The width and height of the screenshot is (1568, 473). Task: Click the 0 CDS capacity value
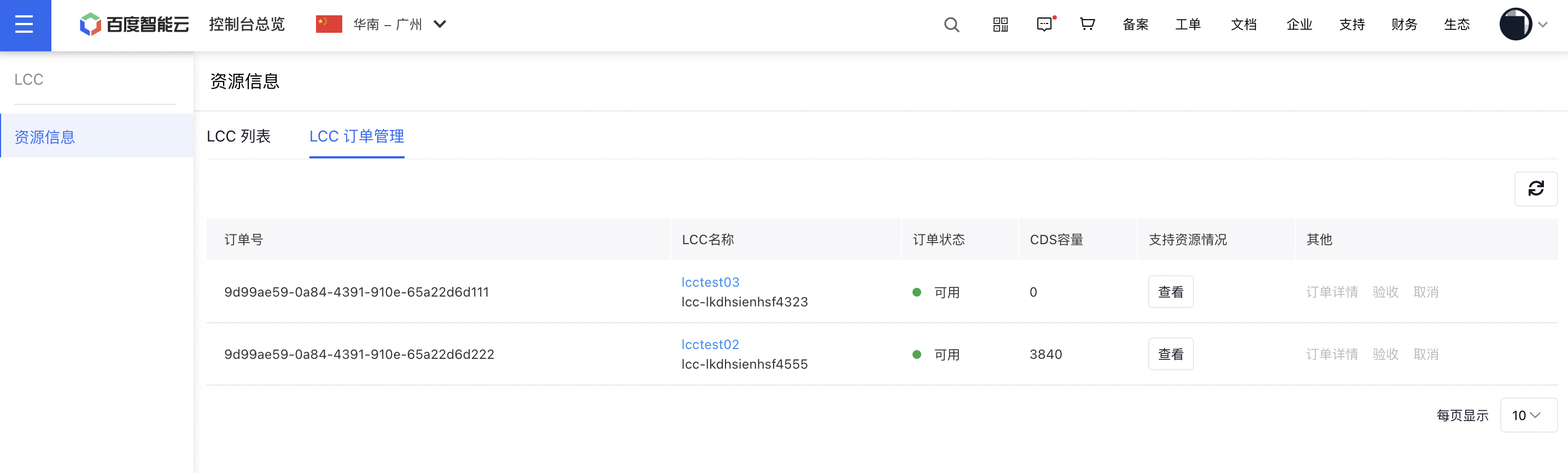1033,292
